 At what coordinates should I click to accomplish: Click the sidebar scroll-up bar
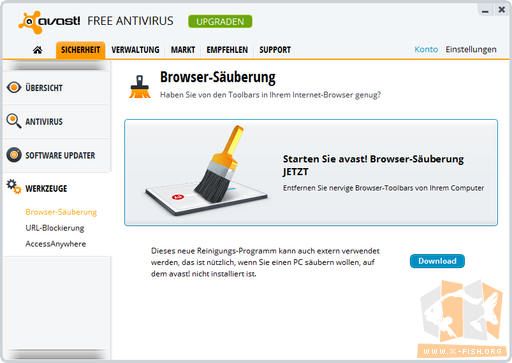pyautogui.click(x=56, y=66)
